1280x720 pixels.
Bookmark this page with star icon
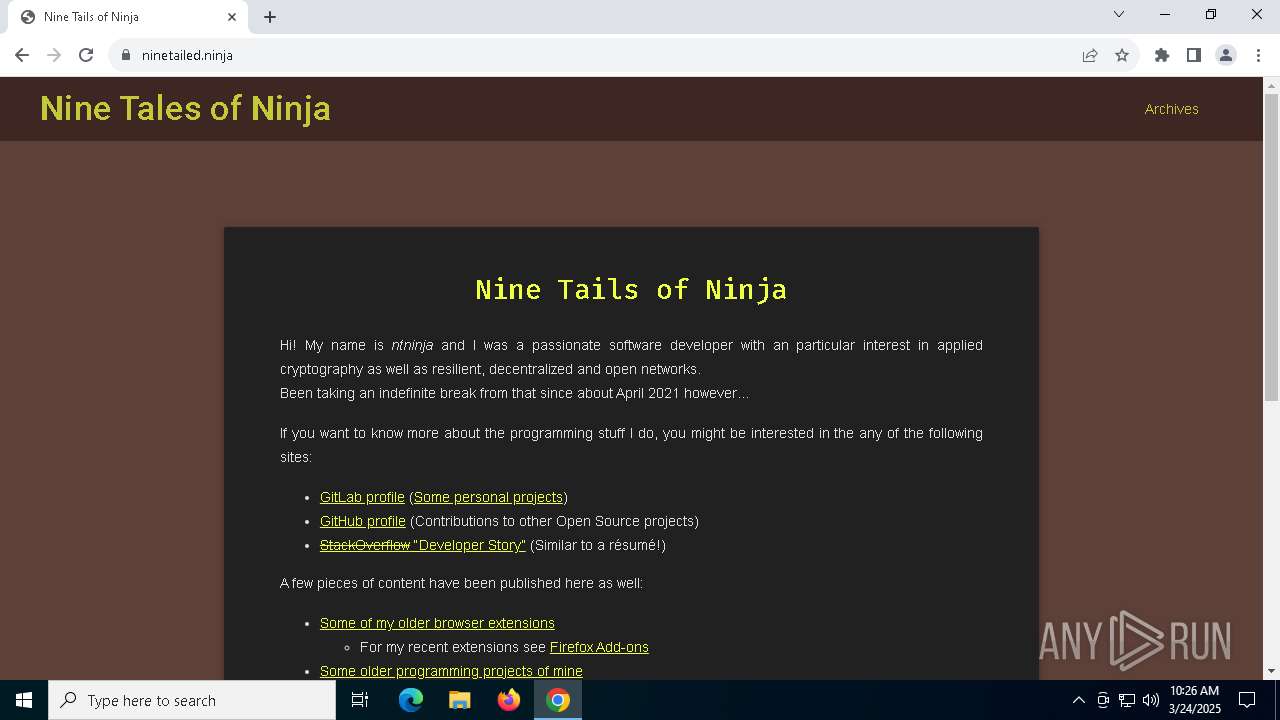(x=1122, y=55)
